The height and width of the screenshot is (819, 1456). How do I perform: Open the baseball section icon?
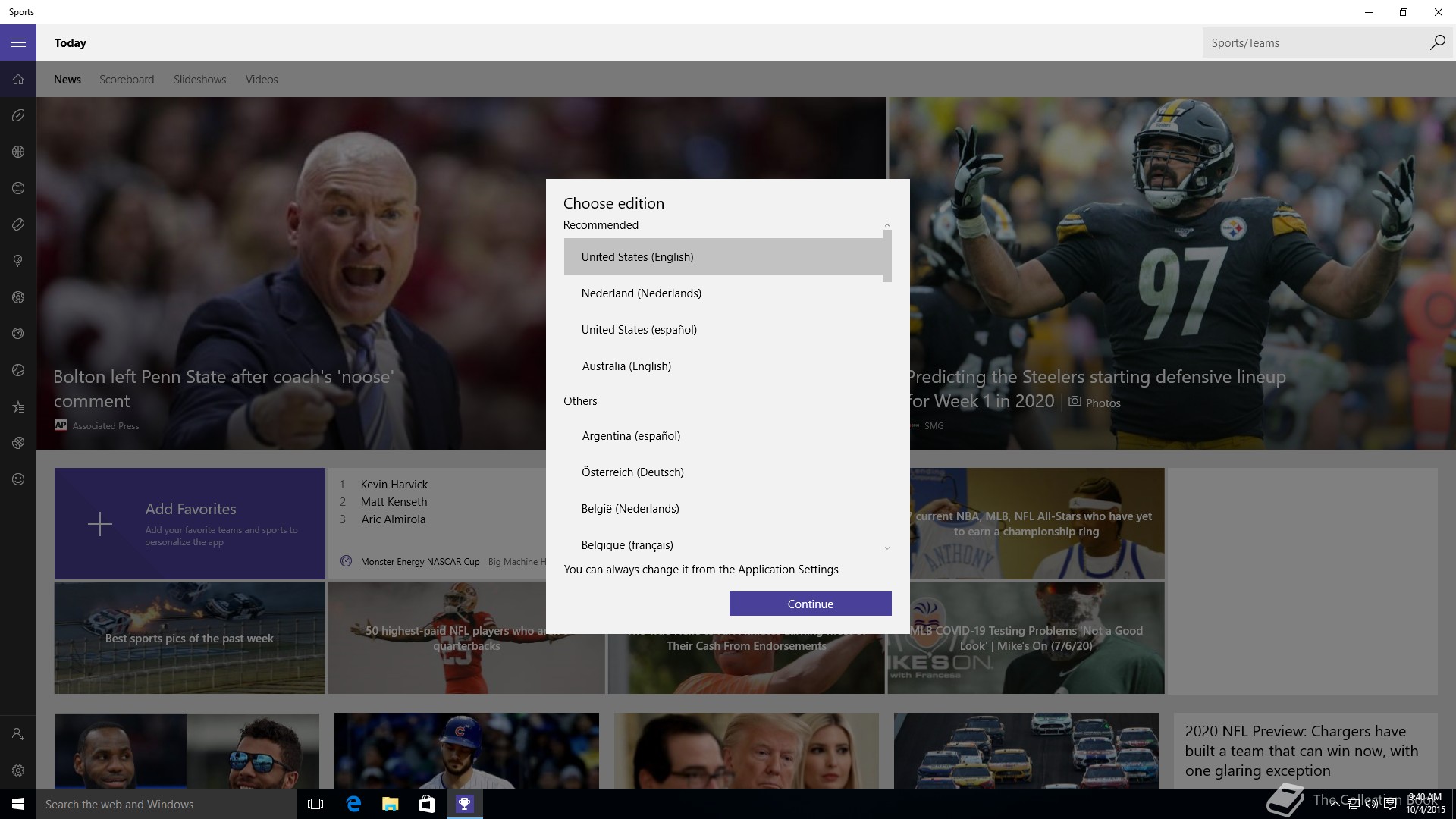click(x=18, y=188)
